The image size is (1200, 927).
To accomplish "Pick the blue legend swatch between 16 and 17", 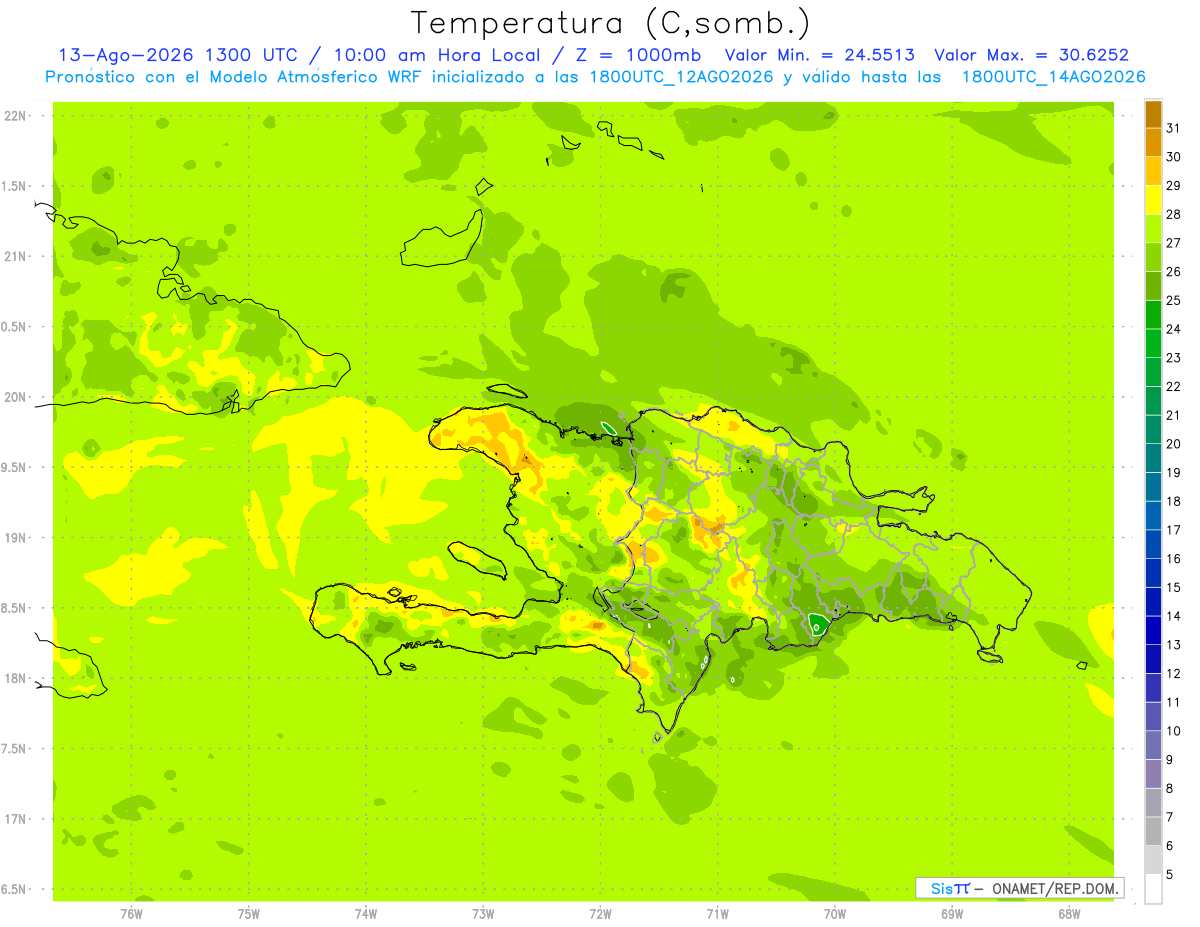I will [1153, 544].
